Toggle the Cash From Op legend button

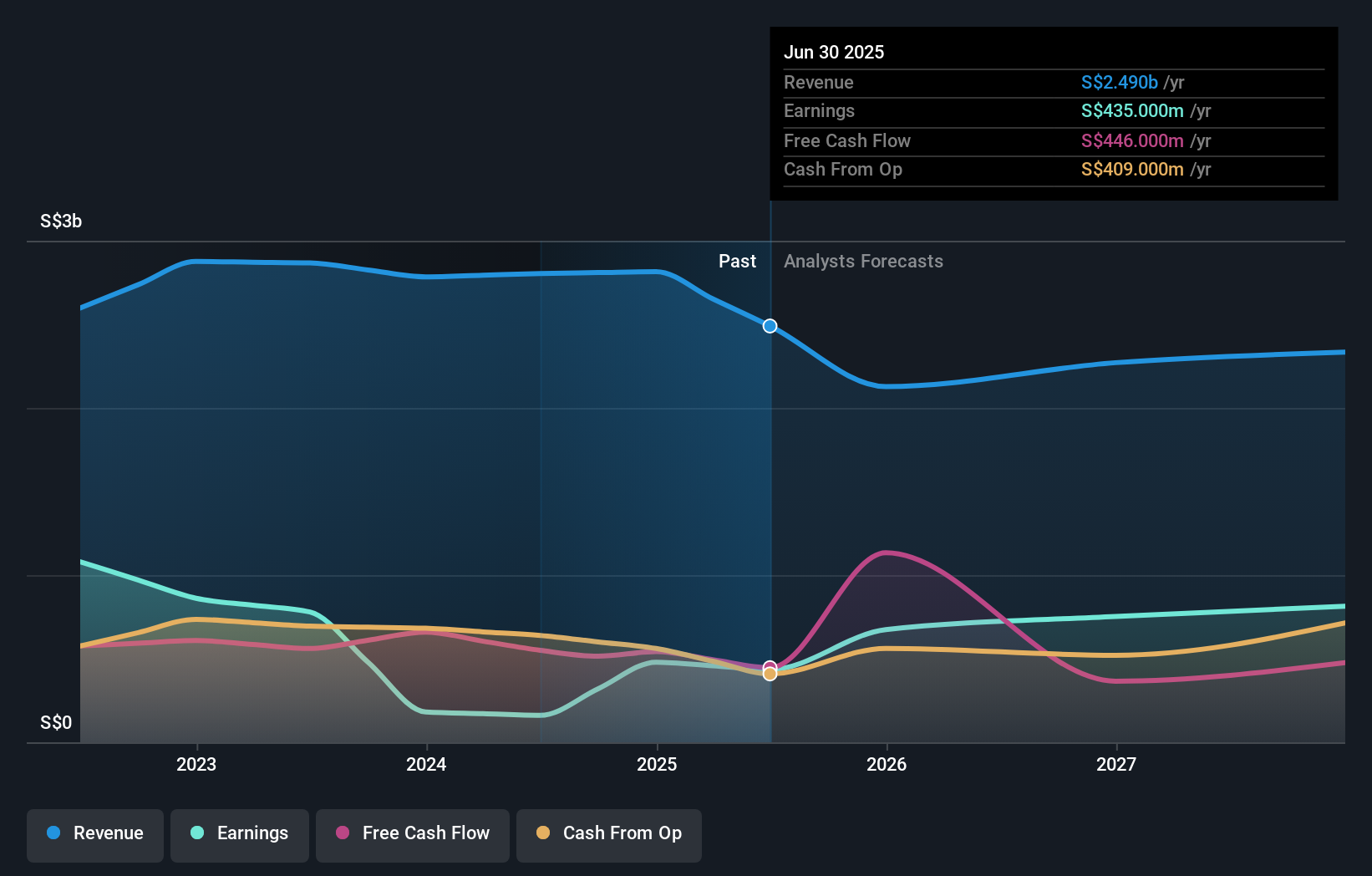609,835
